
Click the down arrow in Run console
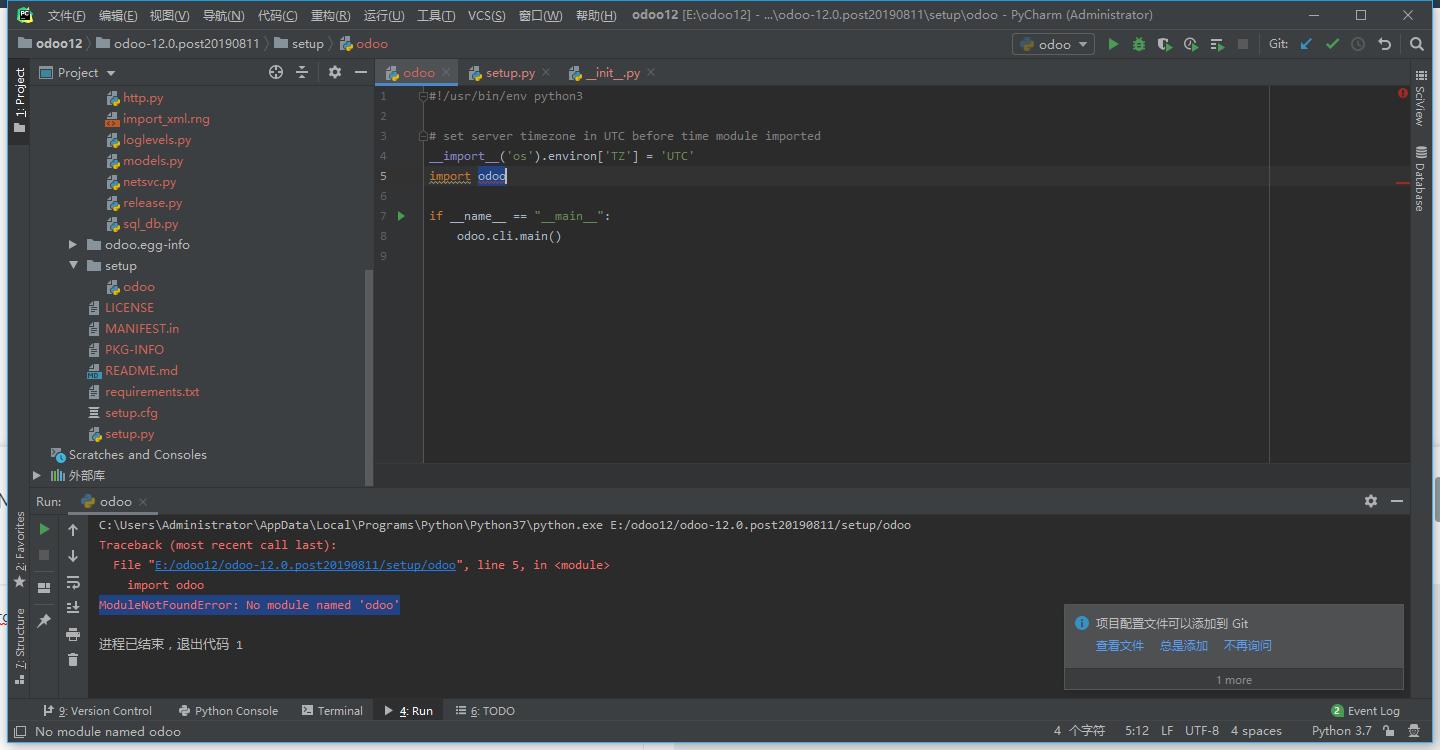point(73,556)
